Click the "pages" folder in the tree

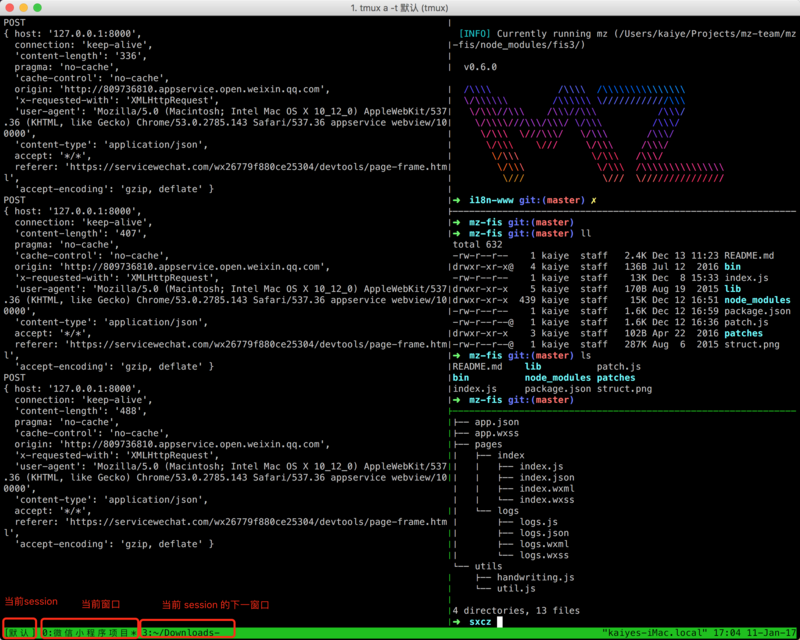click(488, 445)
